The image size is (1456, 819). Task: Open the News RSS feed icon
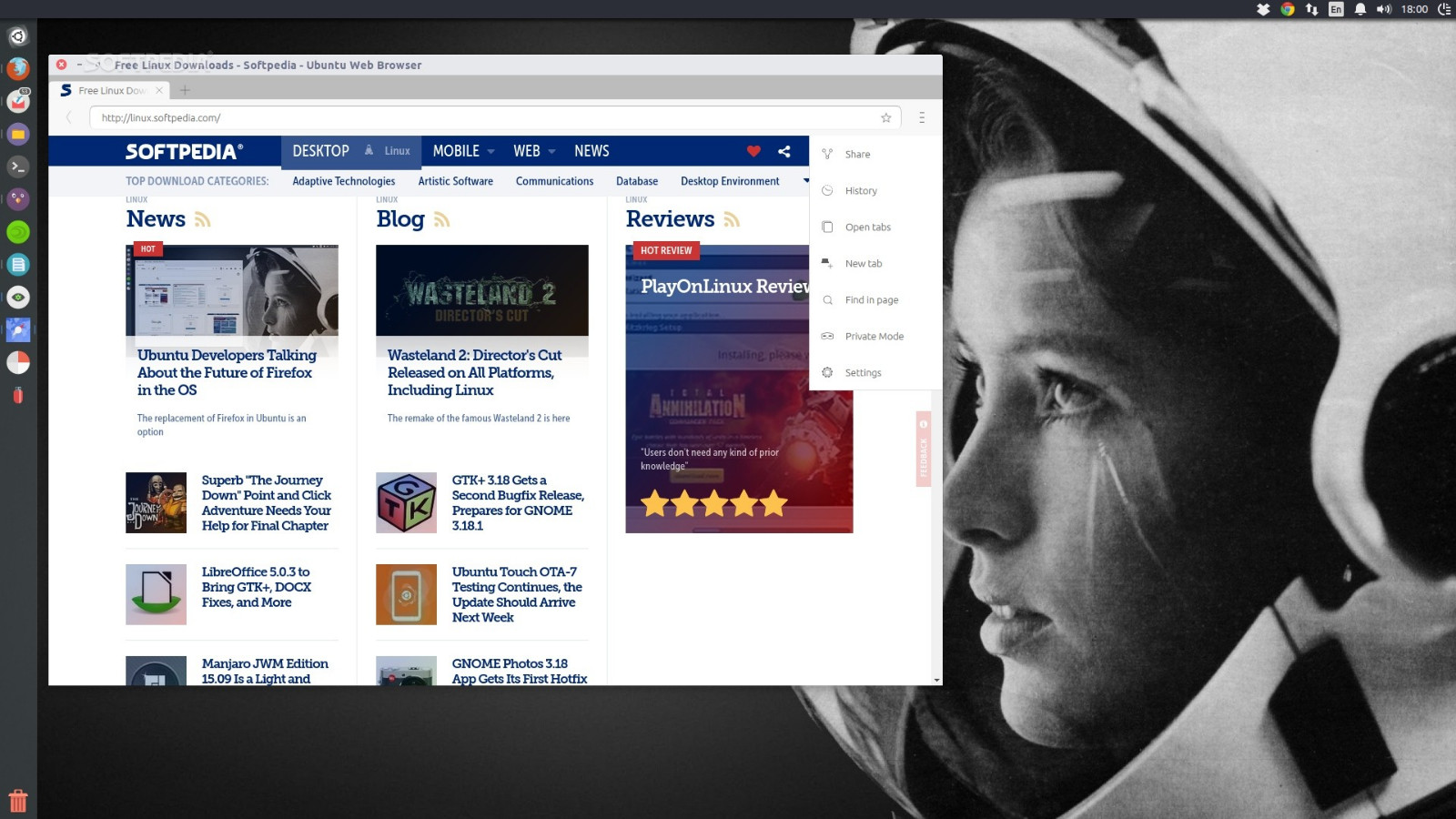click(203, 219)
